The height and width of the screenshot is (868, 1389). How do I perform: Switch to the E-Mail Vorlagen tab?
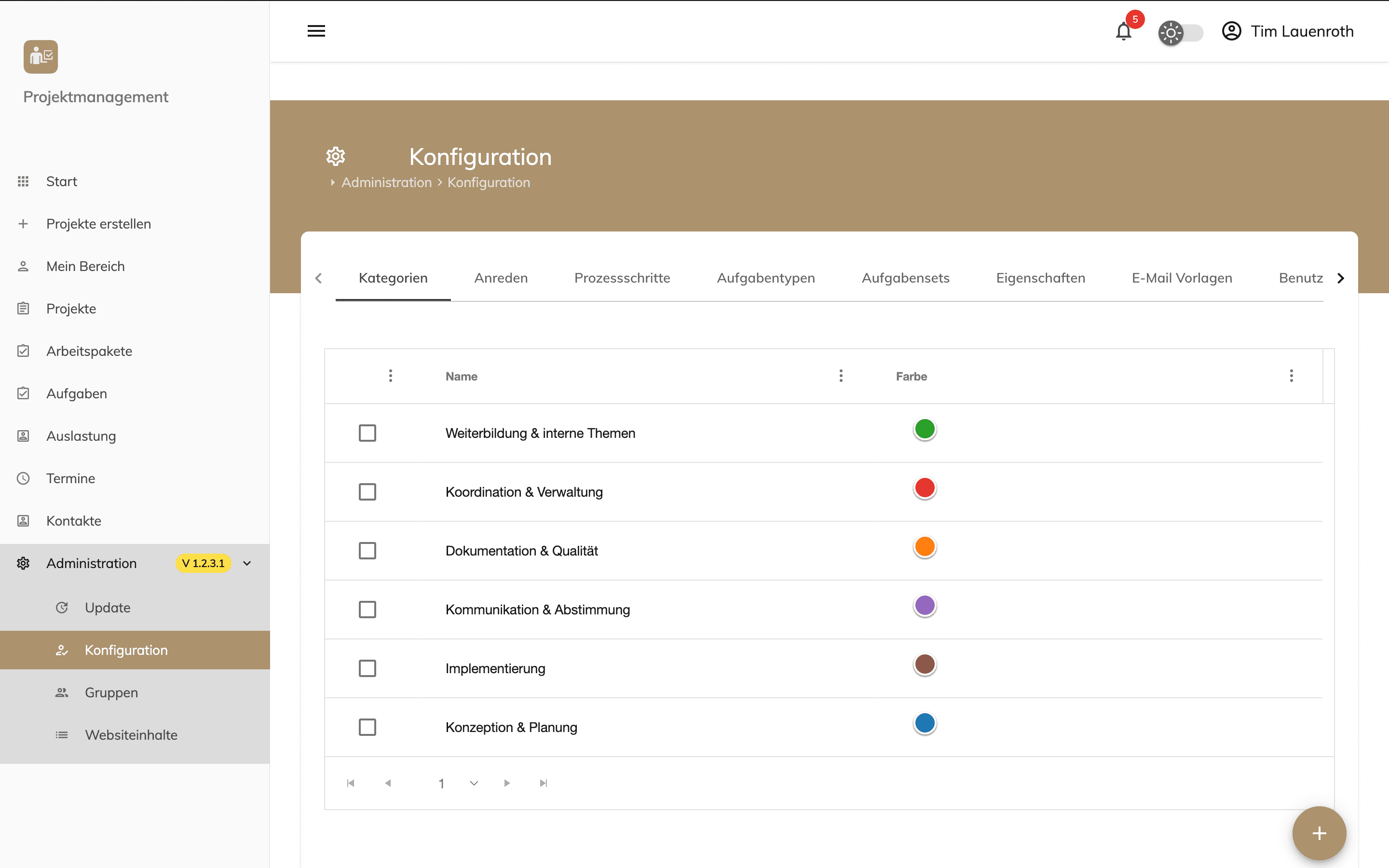click(1182, 278)
